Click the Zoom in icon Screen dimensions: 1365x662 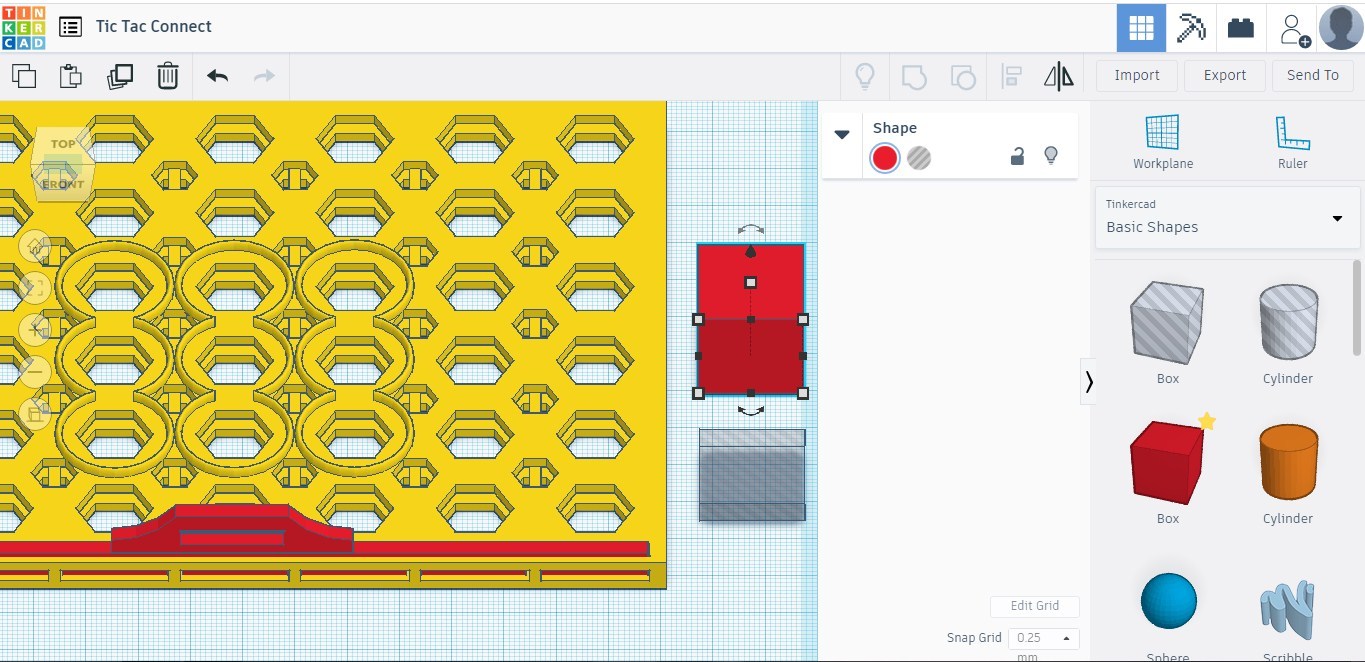point(35,329)
